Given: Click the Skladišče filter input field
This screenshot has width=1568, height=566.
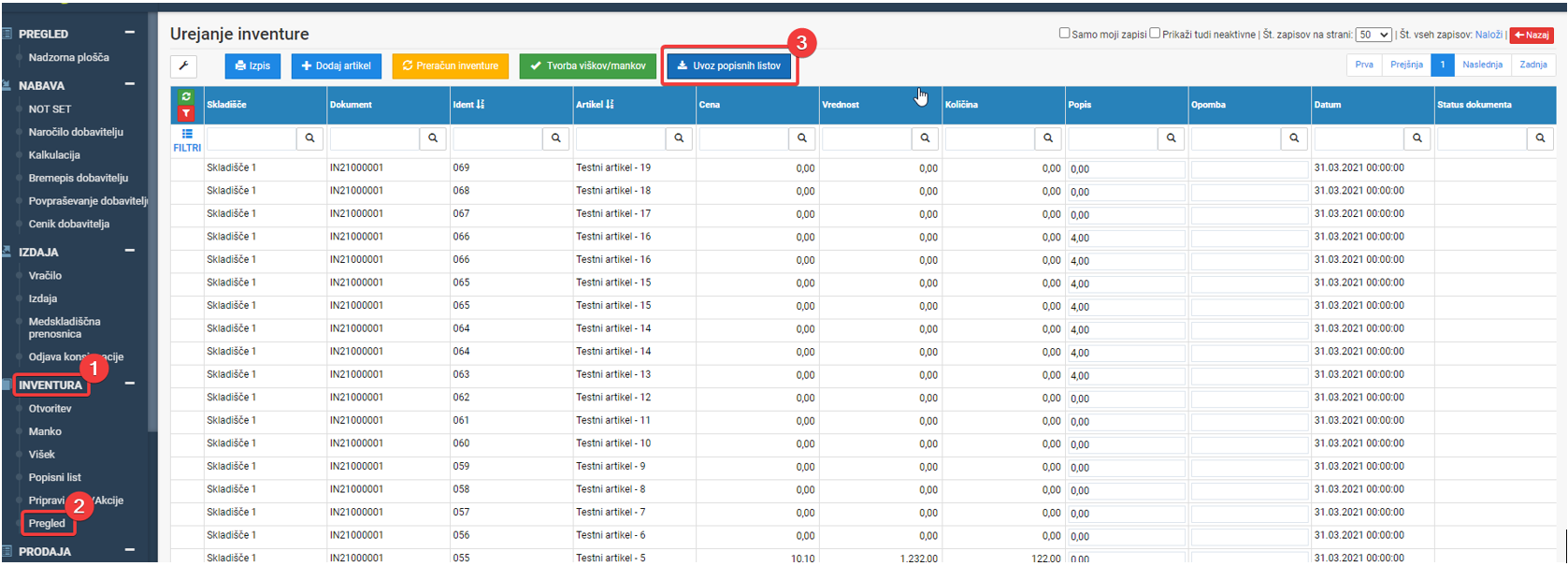Looking at the screenshot, I should [252, 138].
